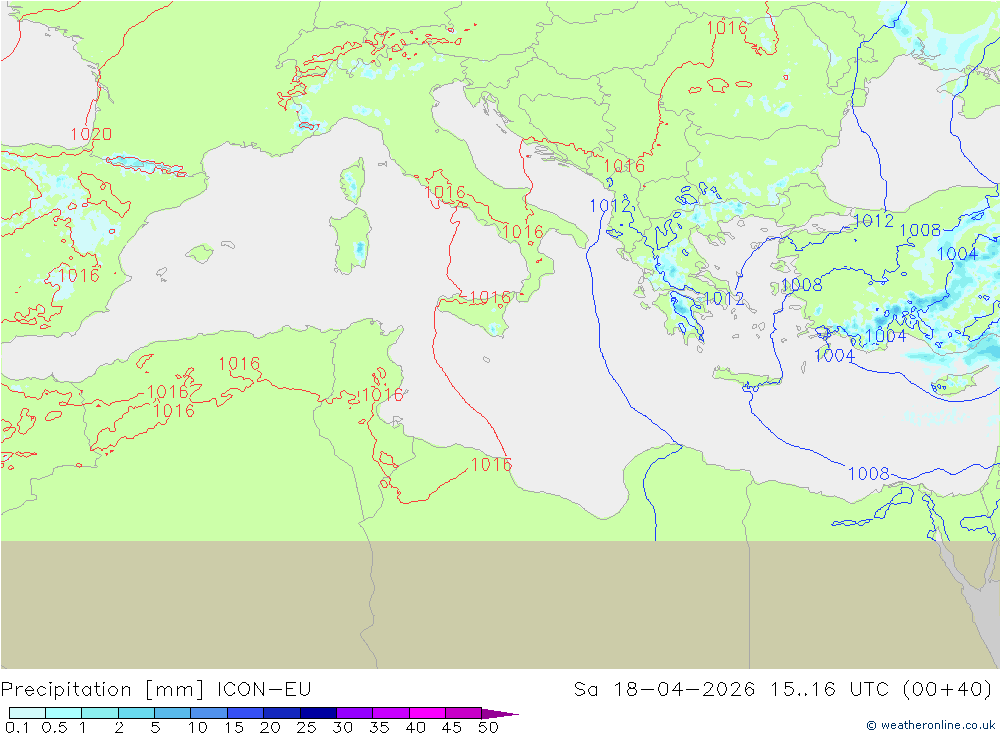1000x733 pixels.
Task: Click the above-50 legend arrow tip
Action: pos(500,713)
